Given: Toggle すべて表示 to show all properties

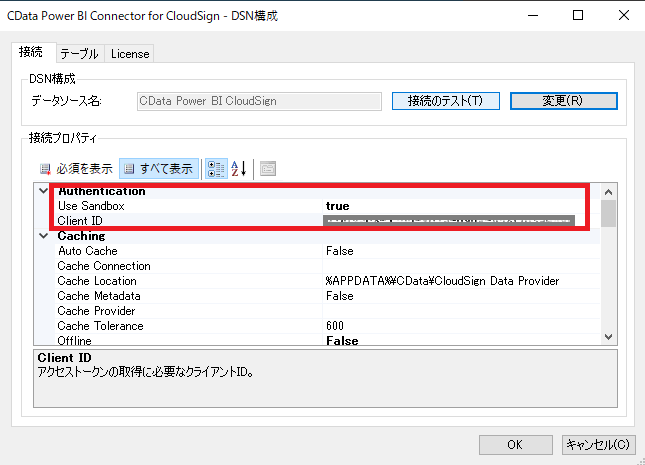Looking at the screenshot, I should pyautogui.click(x=159, y=169).
